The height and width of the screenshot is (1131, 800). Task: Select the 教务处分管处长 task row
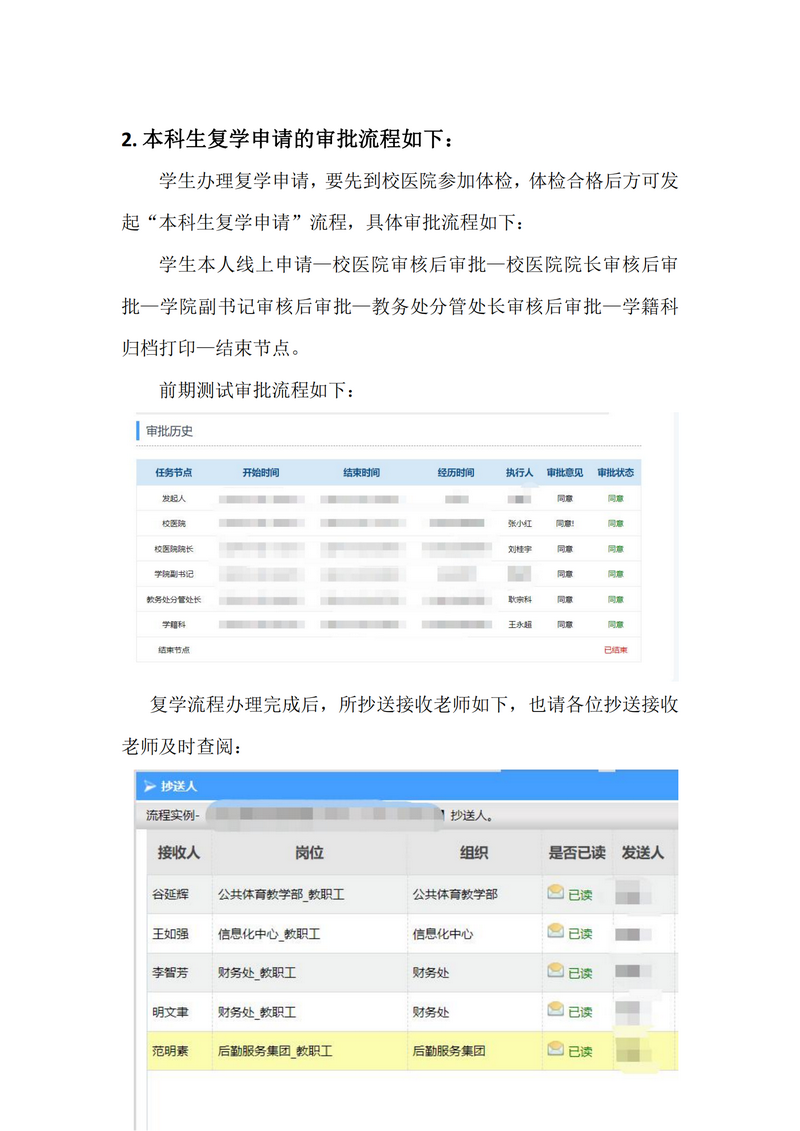[x=174, y=599]
